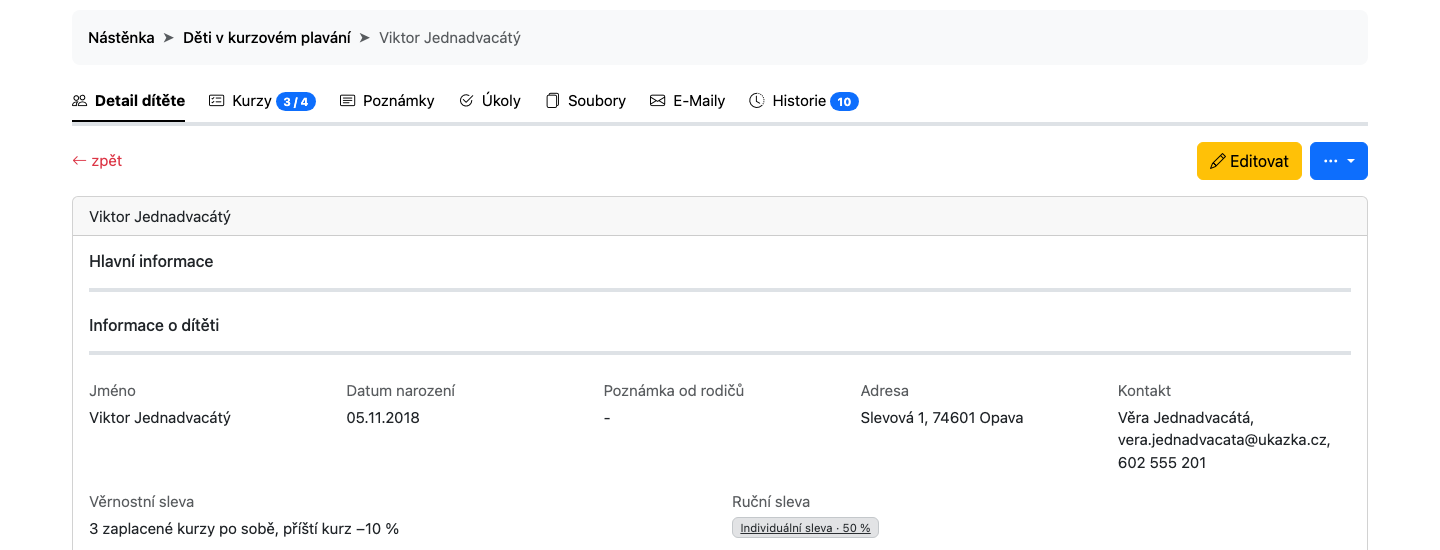Click the note icon beside Poznámky

click(x=348, y=101)
